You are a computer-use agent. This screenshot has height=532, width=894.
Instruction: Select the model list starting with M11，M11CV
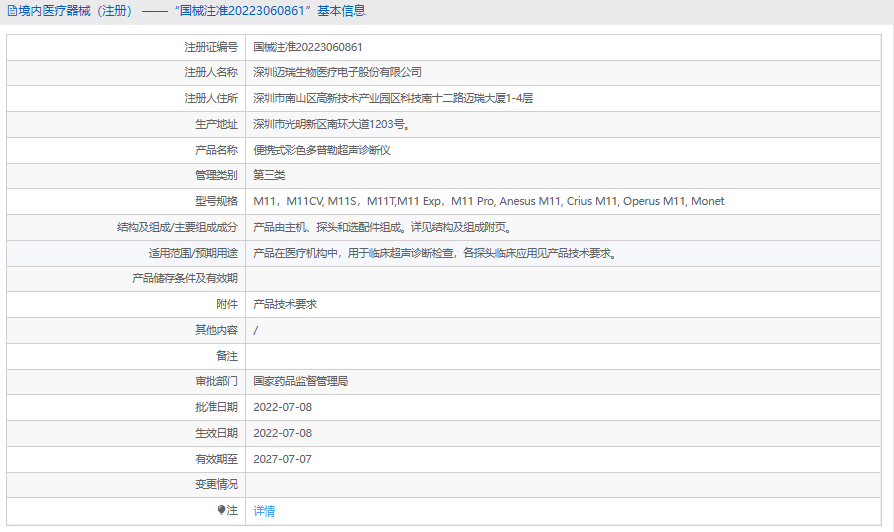[489, 201]
